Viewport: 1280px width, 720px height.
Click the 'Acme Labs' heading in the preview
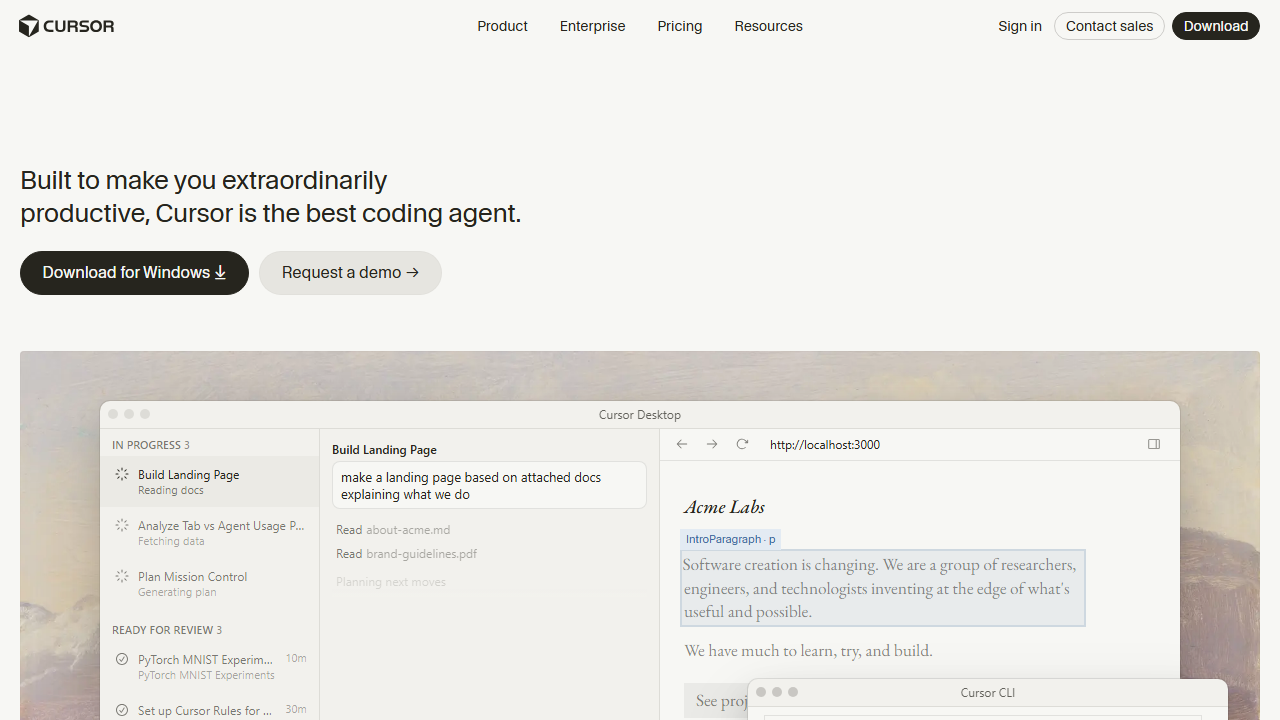[724, 507]
